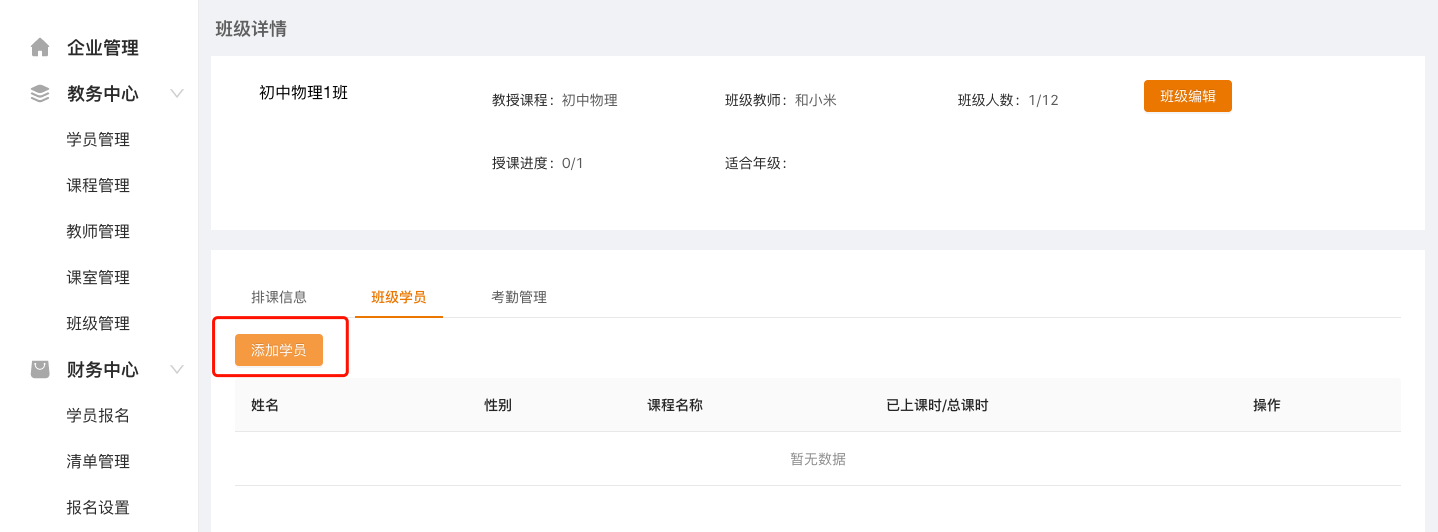Open 课程管理 from the sidebar
Screen dimensions: 1438x532
tap(98, 186)
